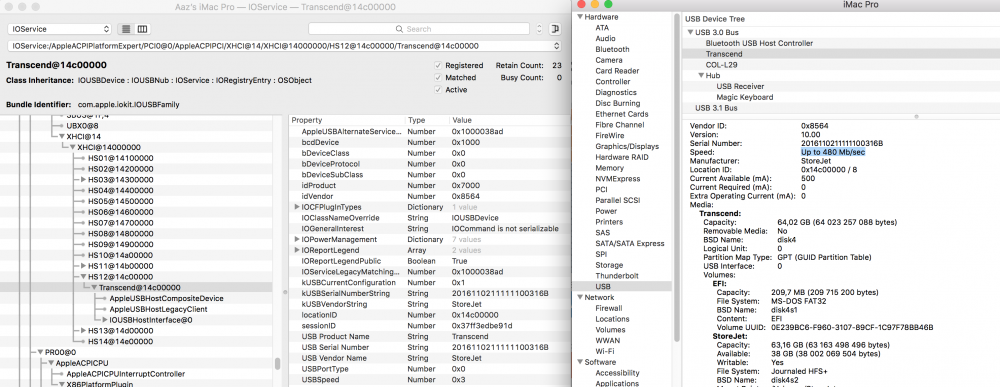Viewport: 1000px width, 387px height.
Task: Select Accessibility under Software
Action: pos(617,373)
